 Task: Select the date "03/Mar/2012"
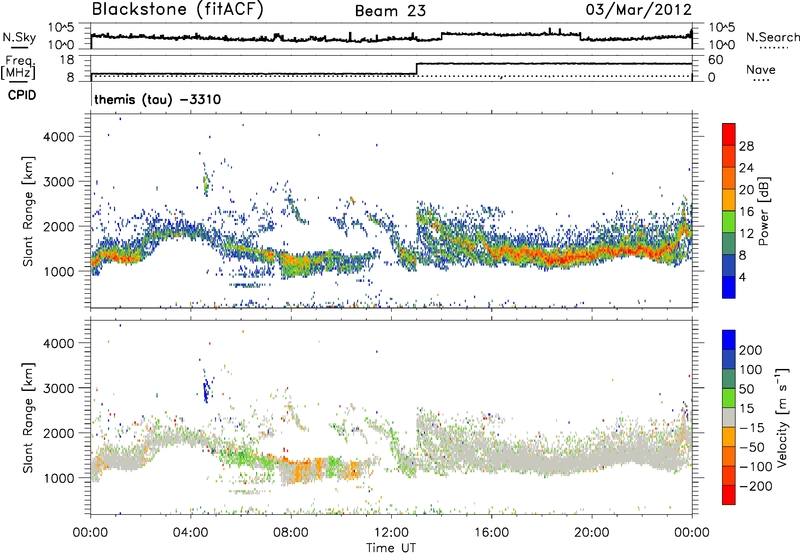point(639,10)
